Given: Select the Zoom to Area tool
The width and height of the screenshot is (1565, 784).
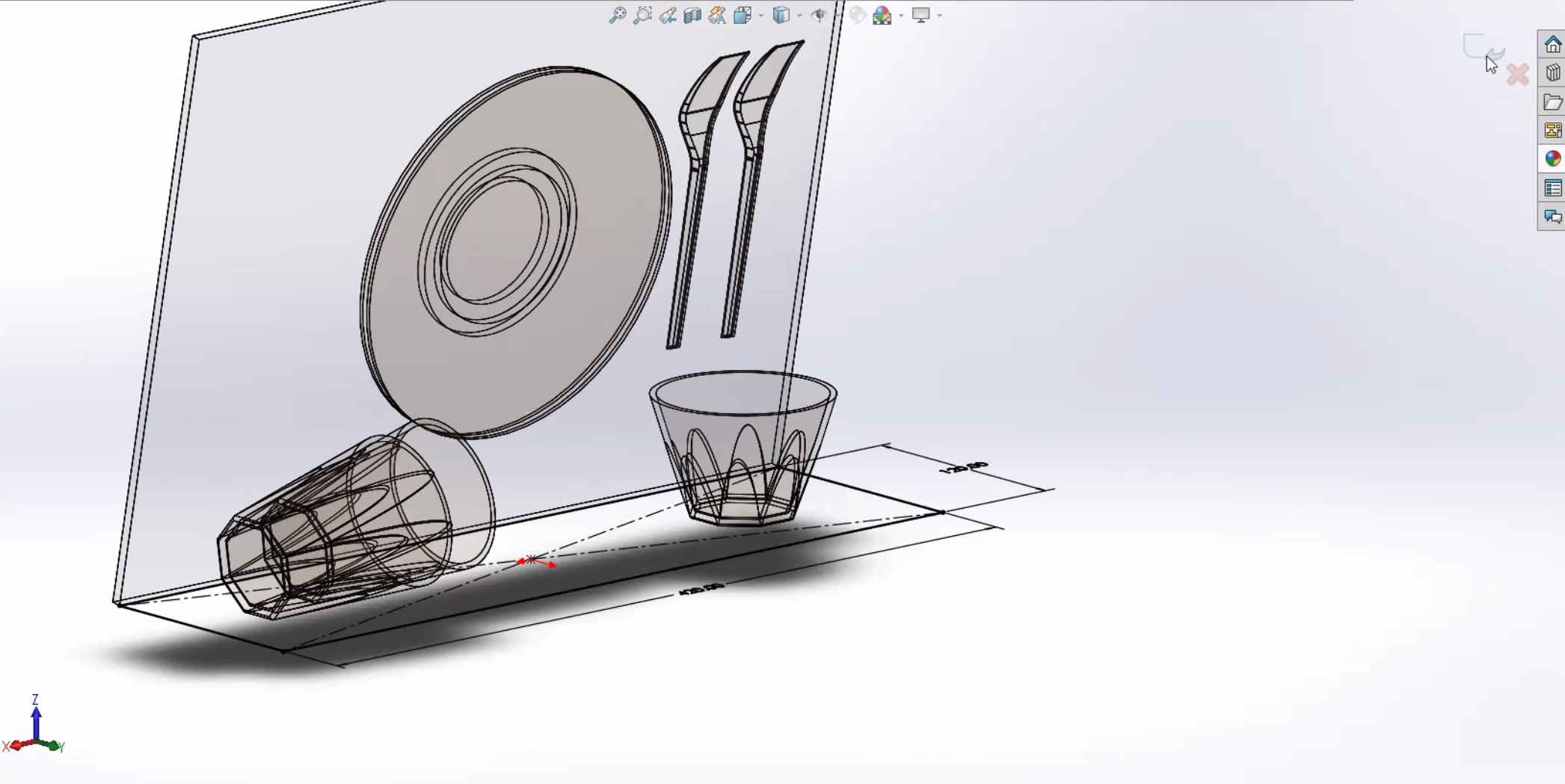Looking at the screenshot, I should tap(642, 15).
